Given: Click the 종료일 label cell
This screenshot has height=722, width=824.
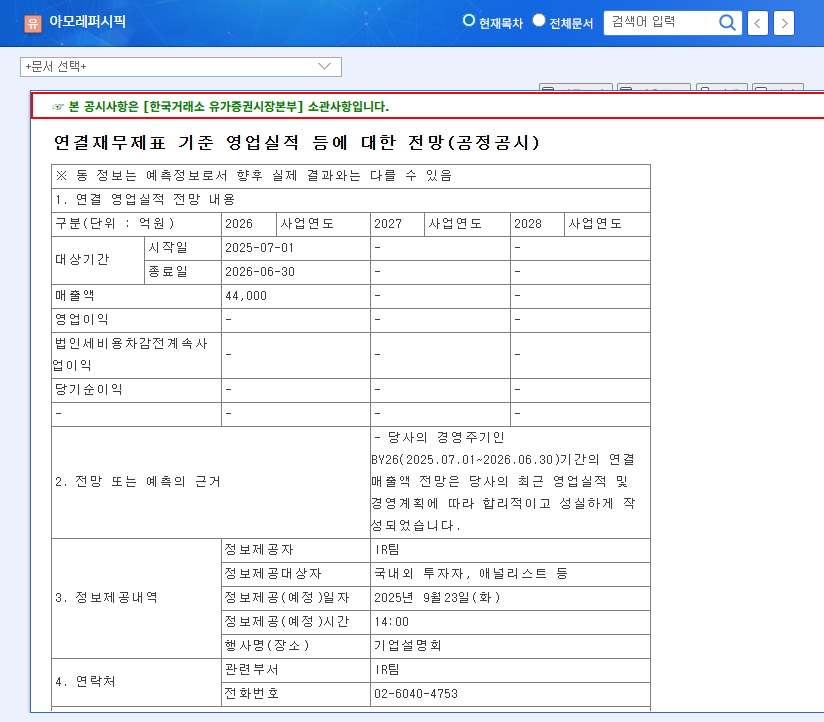Looking at the screenshot, I should tap(183, 272).
